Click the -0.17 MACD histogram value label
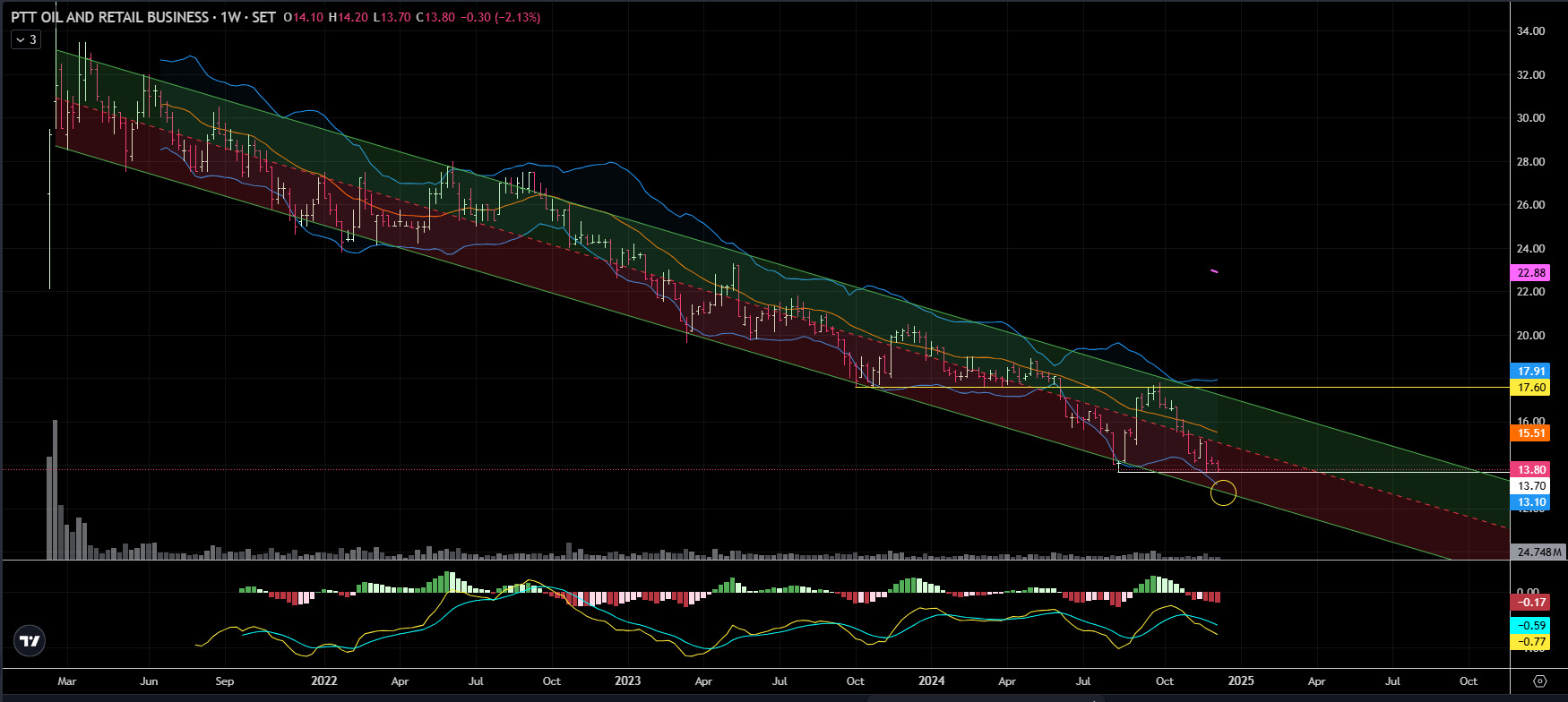Image resolution: width=1568 pixels, height=702 pixels. (1530, 602)
